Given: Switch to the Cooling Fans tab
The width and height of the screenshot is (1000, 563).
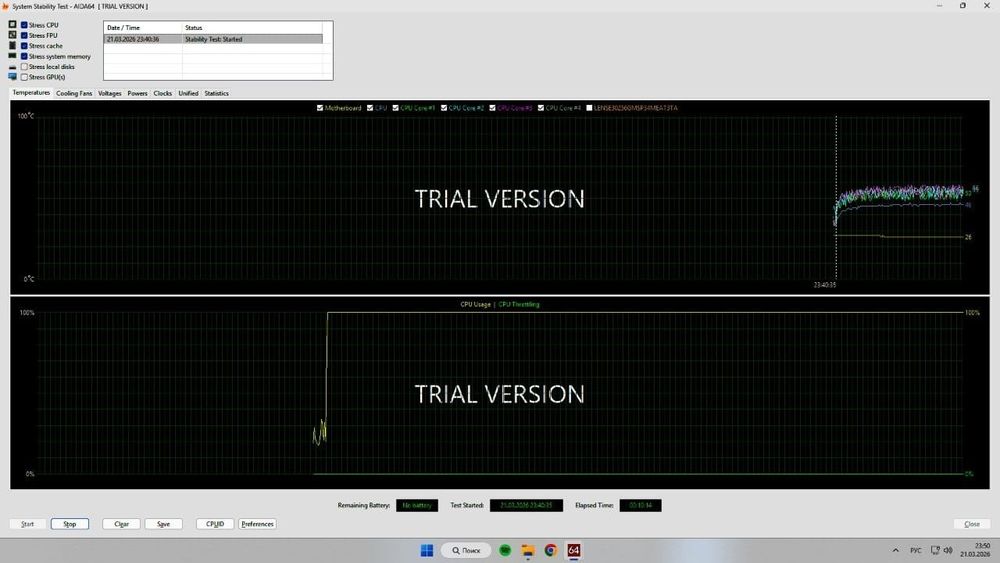Looking at the screenshot, I should (x=74, y=93).
